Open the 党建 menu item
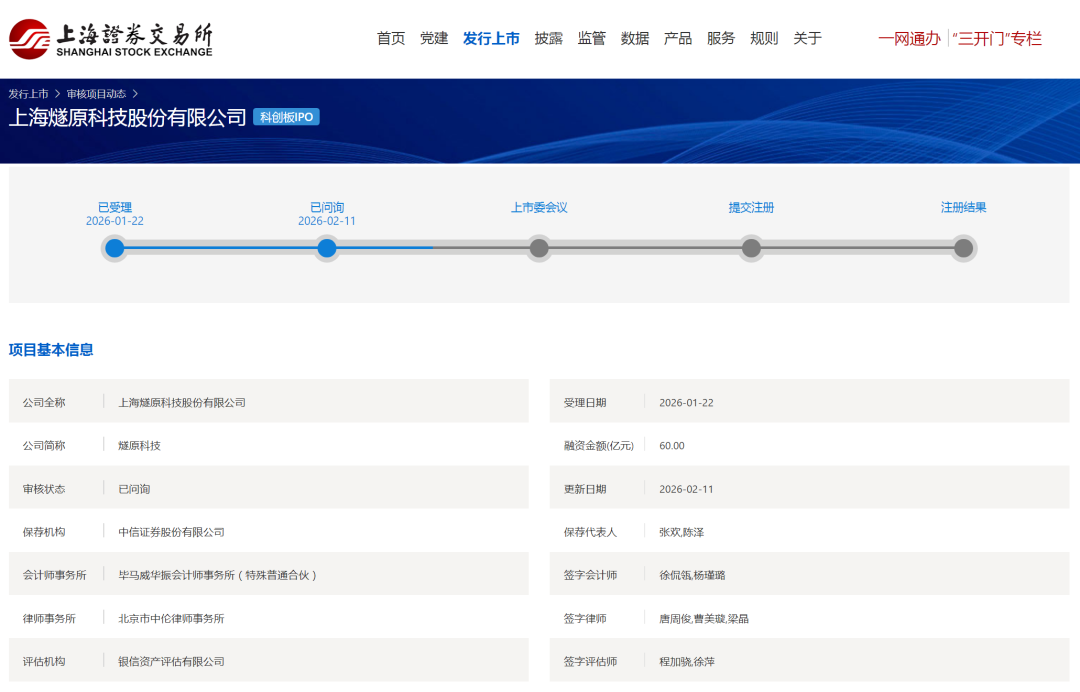The height and width of the screenshot is (692, 1080). point(434,39)
